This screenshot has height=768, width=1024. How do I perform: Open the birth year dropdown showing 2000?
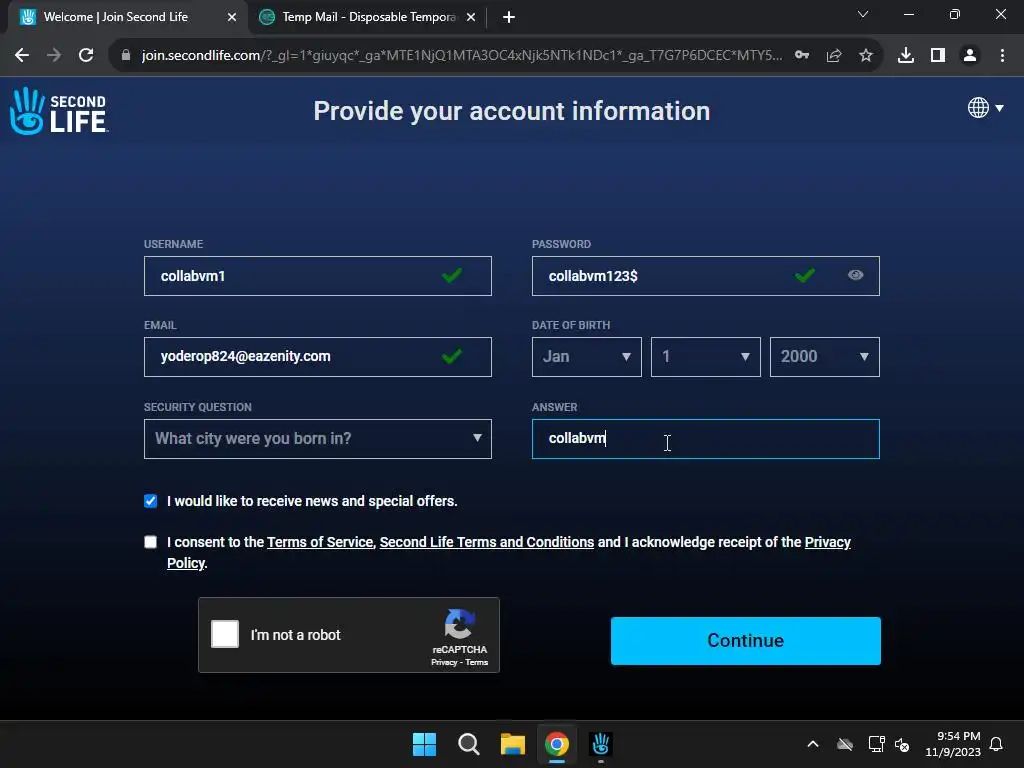point(824,357)
